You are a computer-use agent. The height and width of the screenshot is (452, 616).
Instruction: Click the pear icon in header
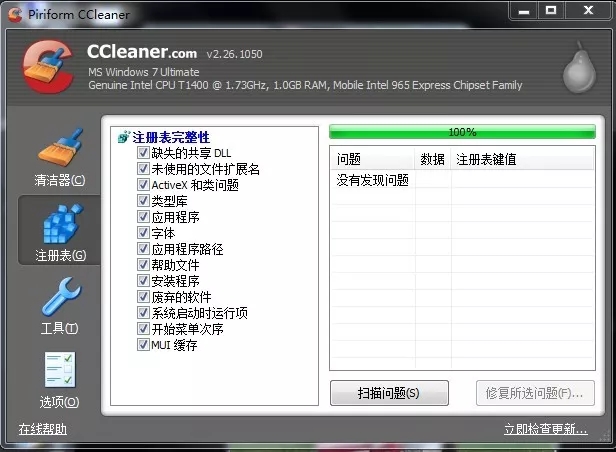tap(579, 67)
